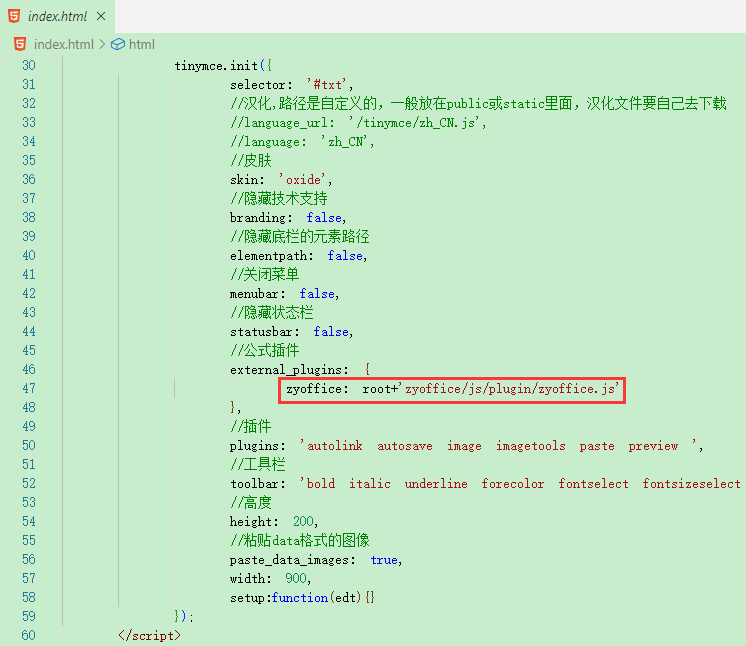The height and width of the screenshot is (646, 746).
Task: Place cursor on tinymce.init({ line
Action: tap(223, 66)
